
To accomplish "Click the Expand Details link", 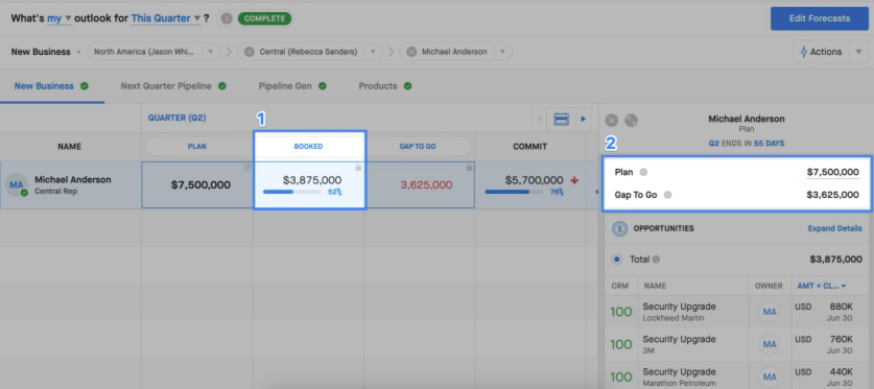I will pyautogui.click(x=834, y=228).
